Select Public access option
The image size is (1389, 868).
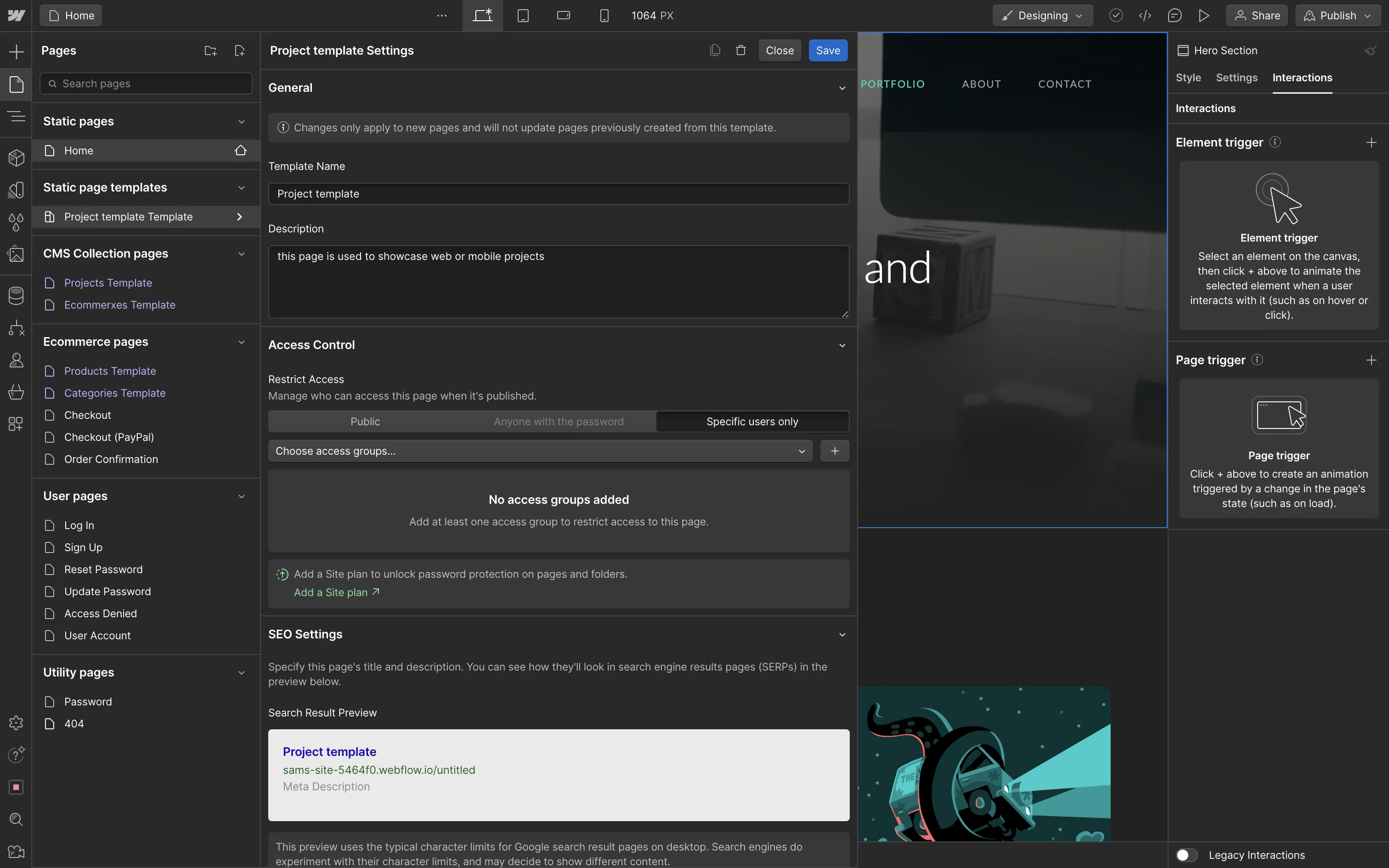[365, 422]
